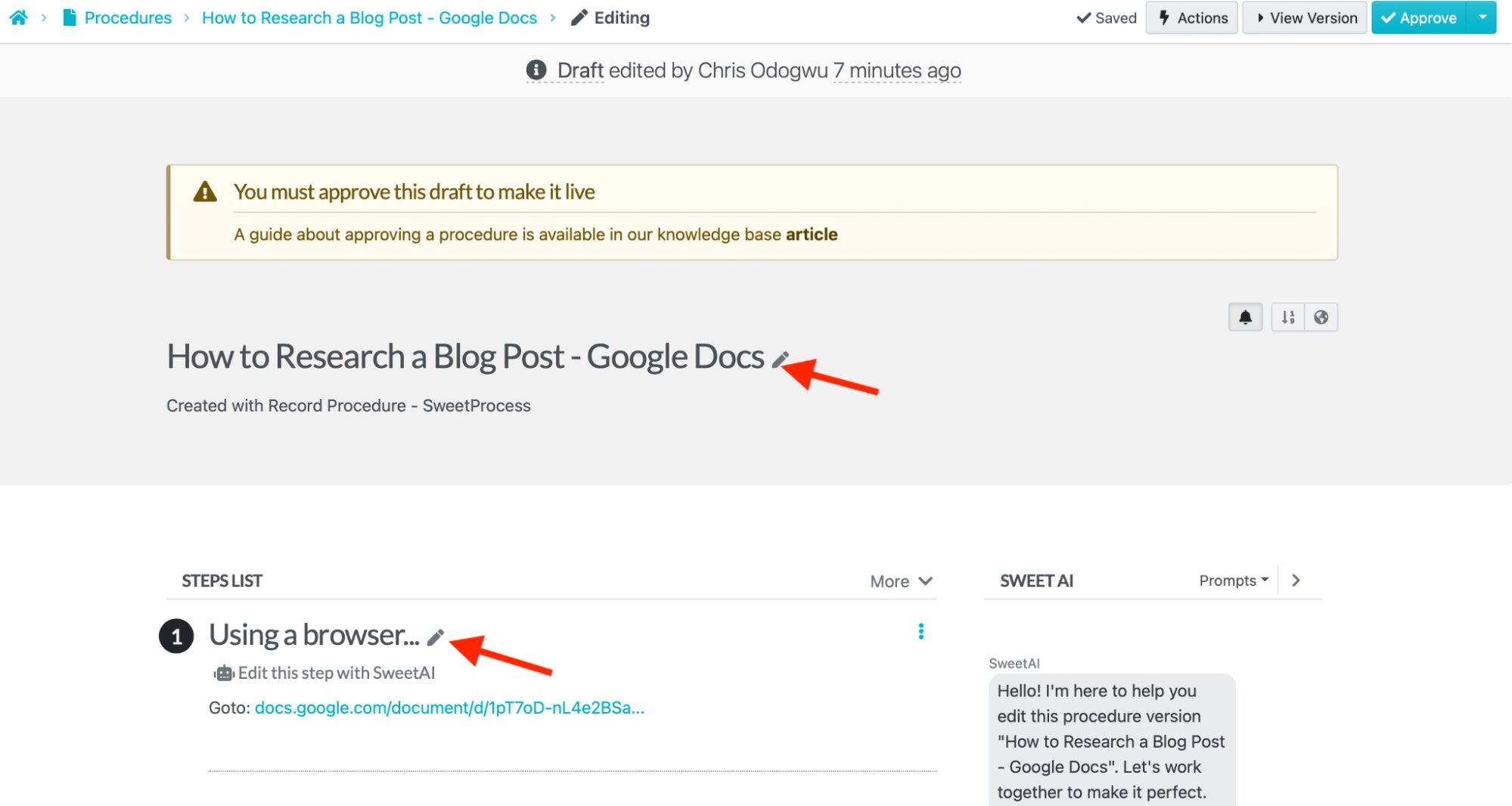Click the reorder steps sort icon
Screen dimensions: 1512x806
[1288, 317]
